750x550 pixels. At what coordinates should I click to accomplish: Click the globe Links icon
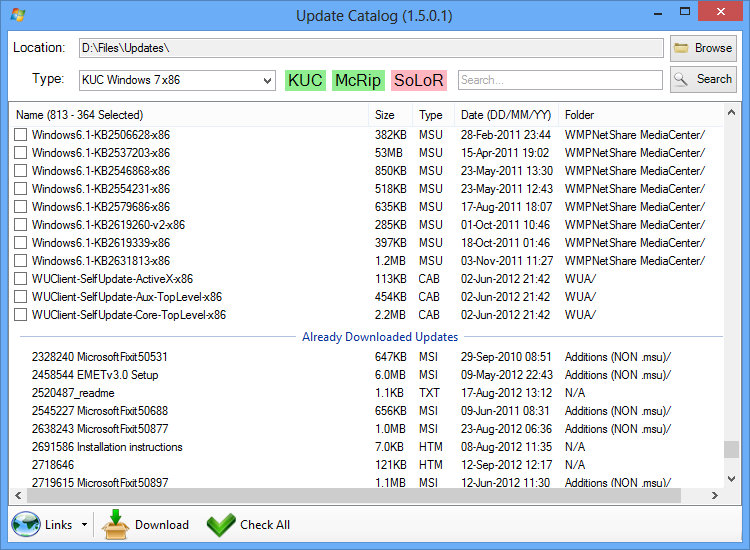click(26, 524)
